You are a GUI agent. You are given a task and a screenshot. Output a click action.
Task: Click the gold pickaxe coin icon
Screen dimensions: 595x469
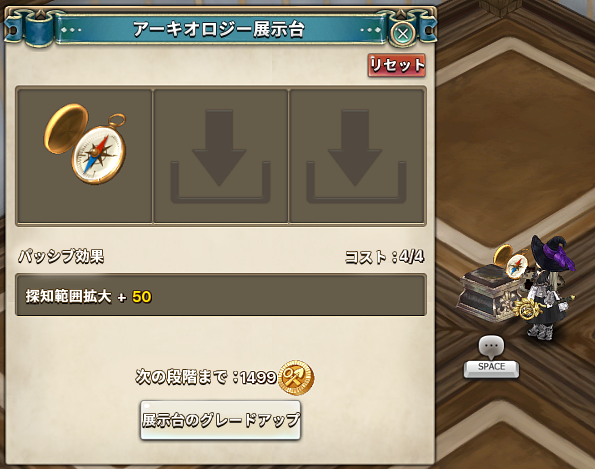coord(296,378)
